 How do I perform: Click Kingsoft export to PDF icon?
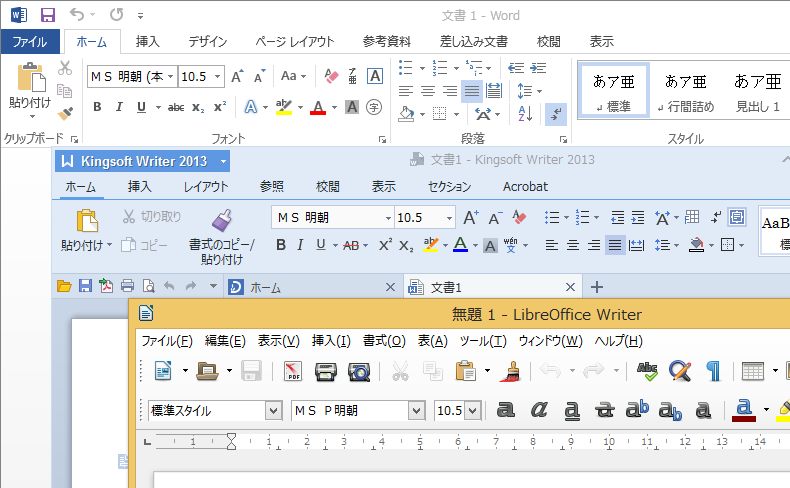coord(106,286)
